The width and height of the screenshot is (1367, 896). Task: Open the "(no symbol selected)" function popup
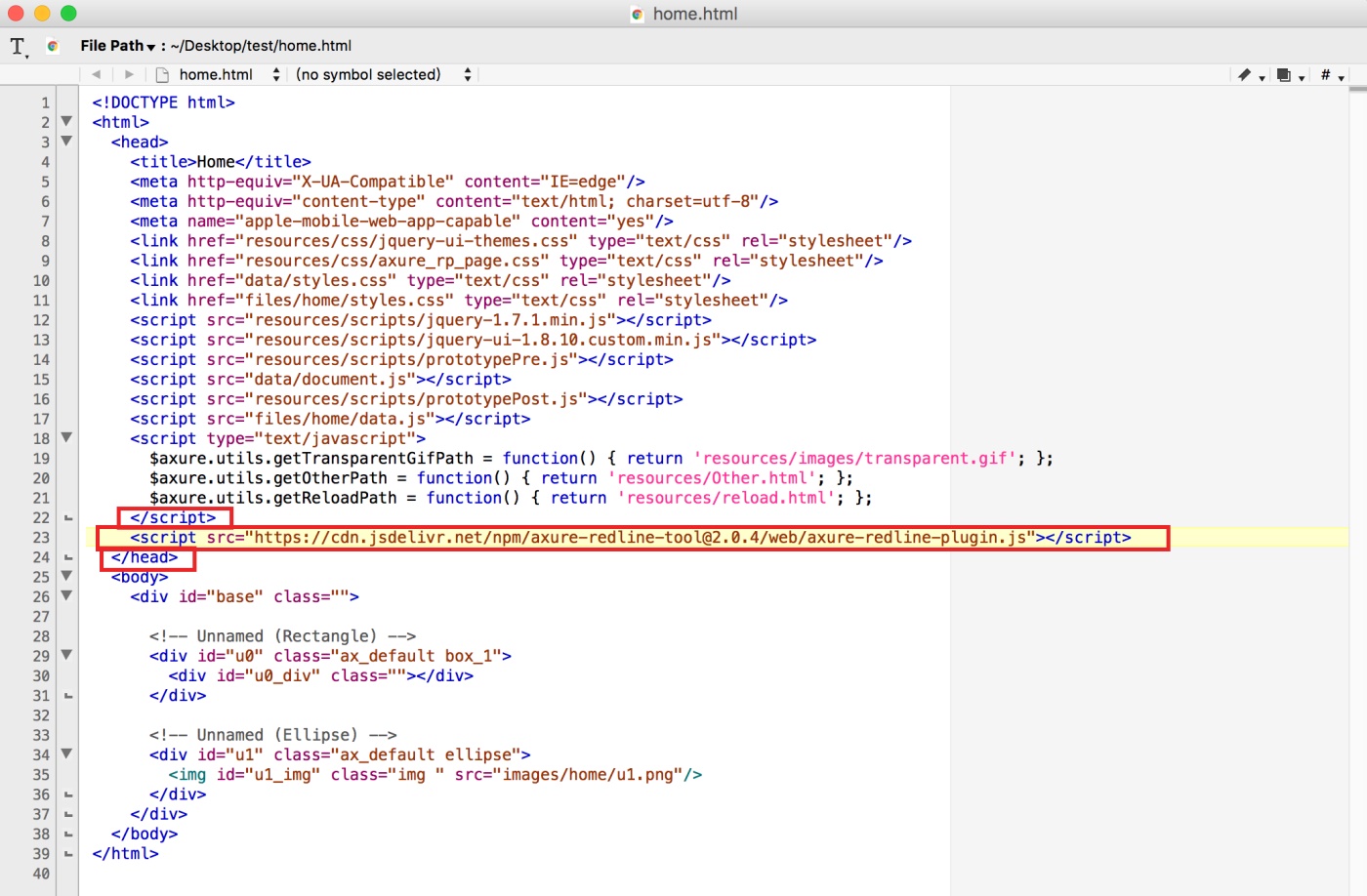pos(383,75)
